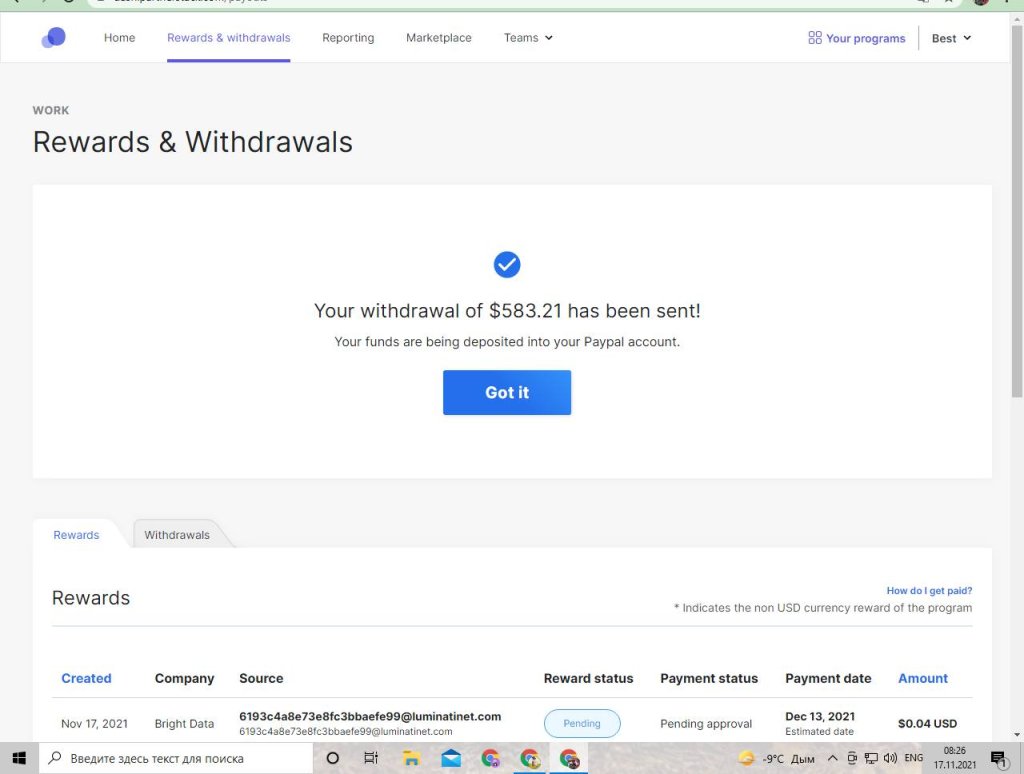Click the Windows taskbar search field
Viewport: 1024px width, 774px height.
(x=176, y=758)
